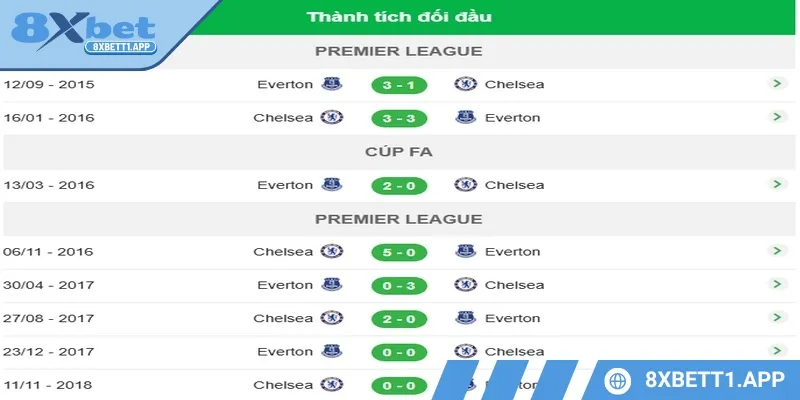This screenshot has width=800, height=400.
Task: Expand the 13/03 - 2016 FA Cup match arrow
Action: point(777,184)
